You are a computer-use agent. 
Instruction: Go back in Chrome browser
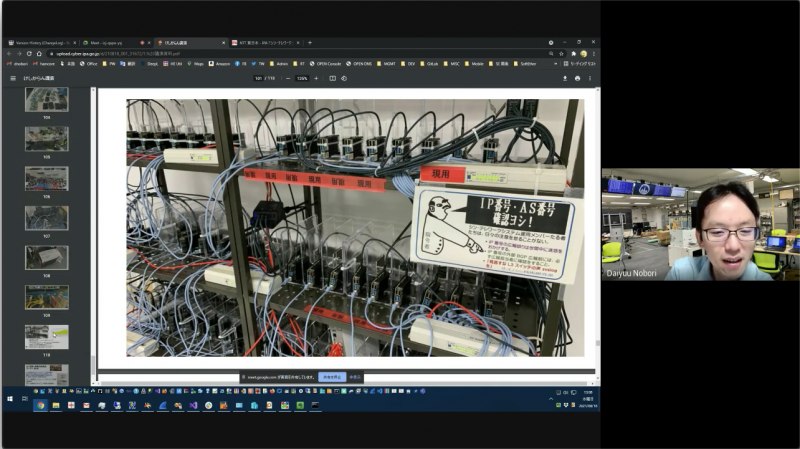coord(9,54)
